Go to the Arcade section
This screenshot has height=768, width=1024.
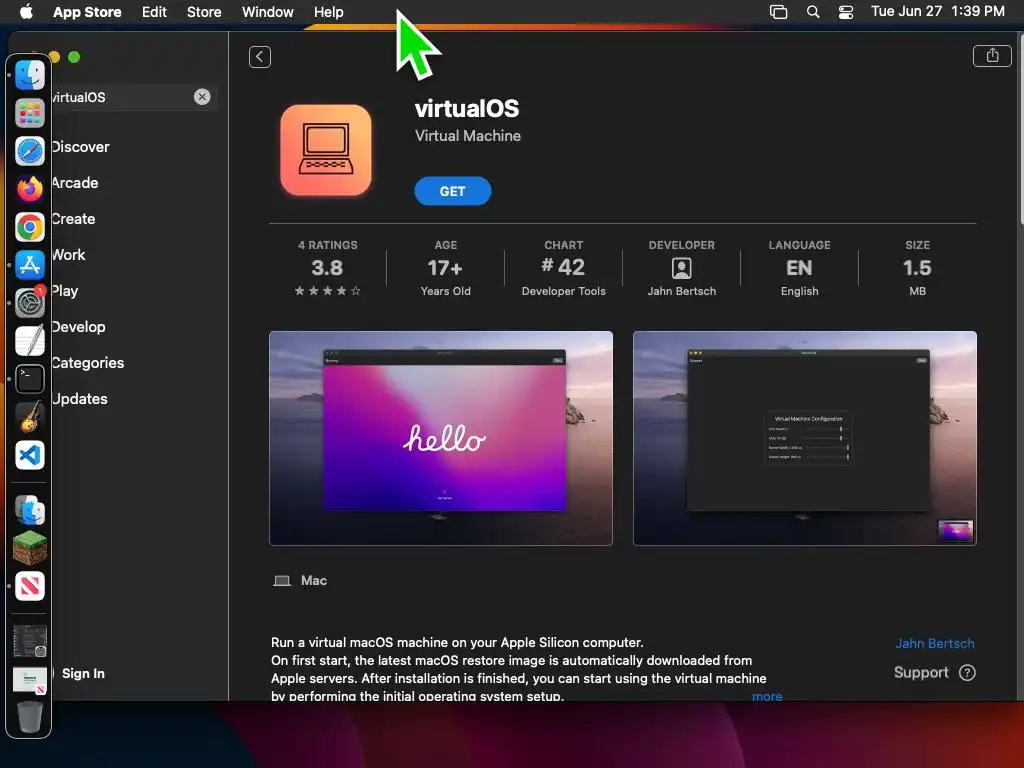(74, 183)
